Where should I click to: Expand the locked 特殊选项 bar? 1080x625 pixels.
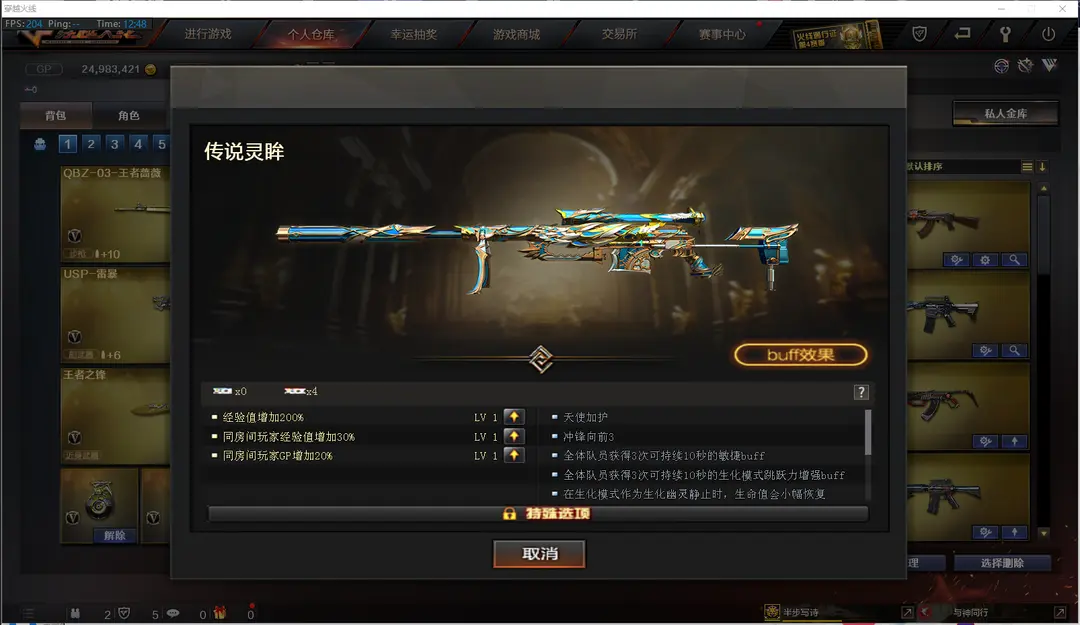pos(538,514)
